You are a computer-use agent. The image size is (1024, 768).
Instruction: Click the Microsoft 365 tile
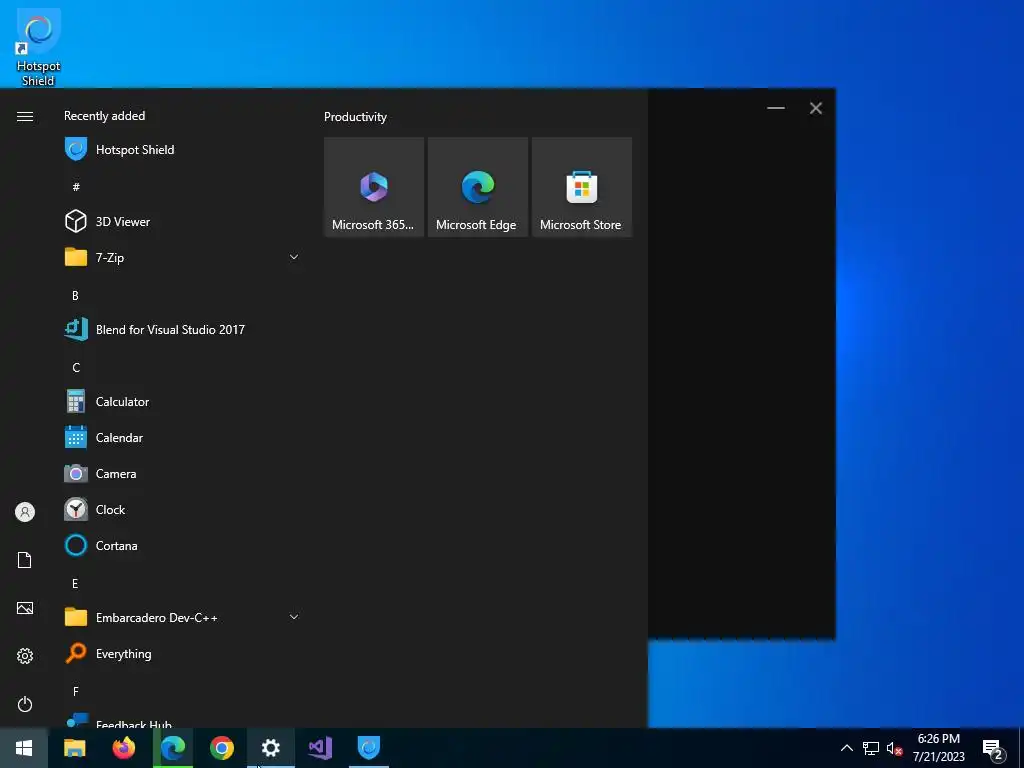tap(374, 187)
